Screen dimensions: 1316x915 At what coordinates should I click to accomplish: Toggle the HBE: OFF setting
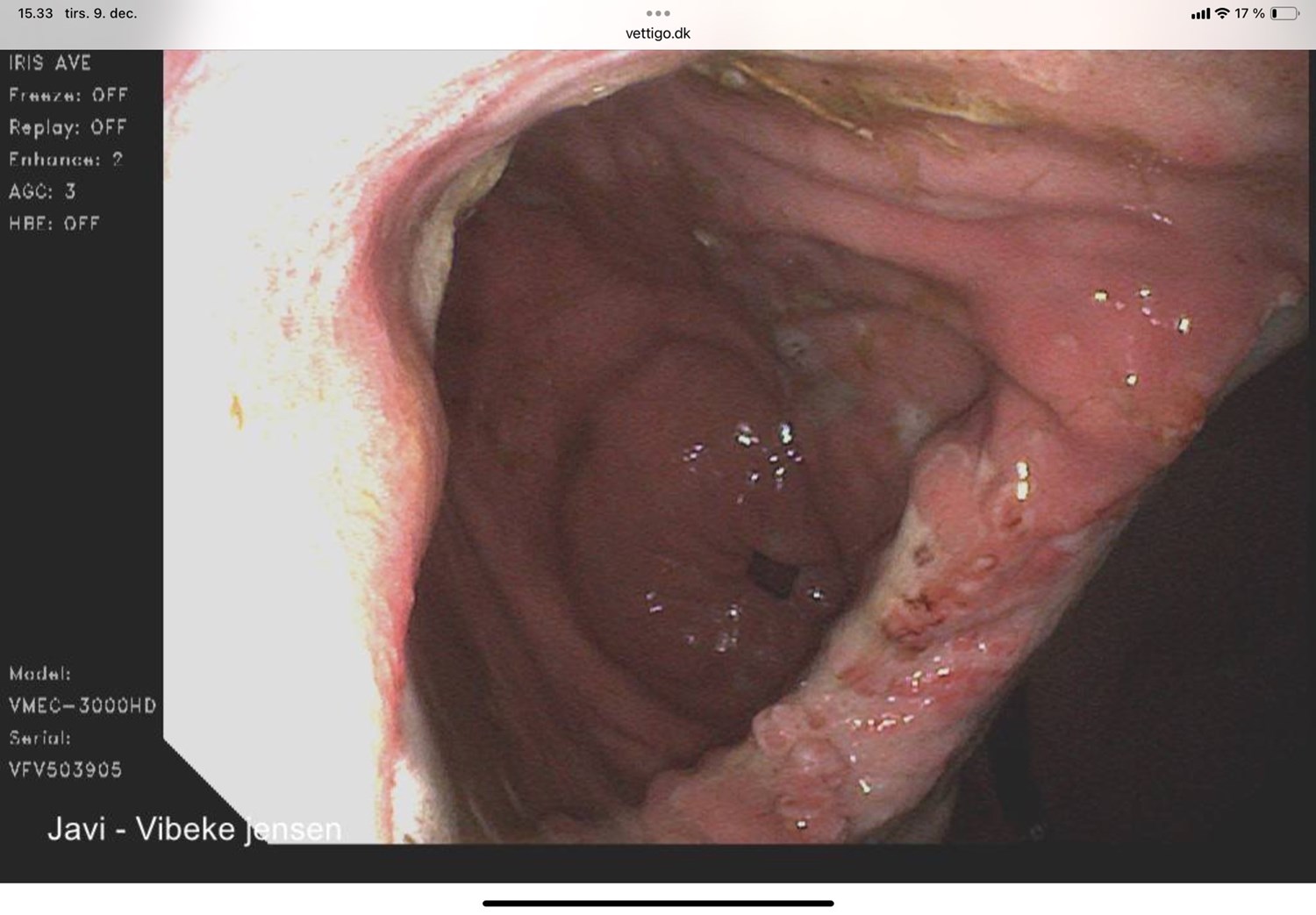[54, 224]
